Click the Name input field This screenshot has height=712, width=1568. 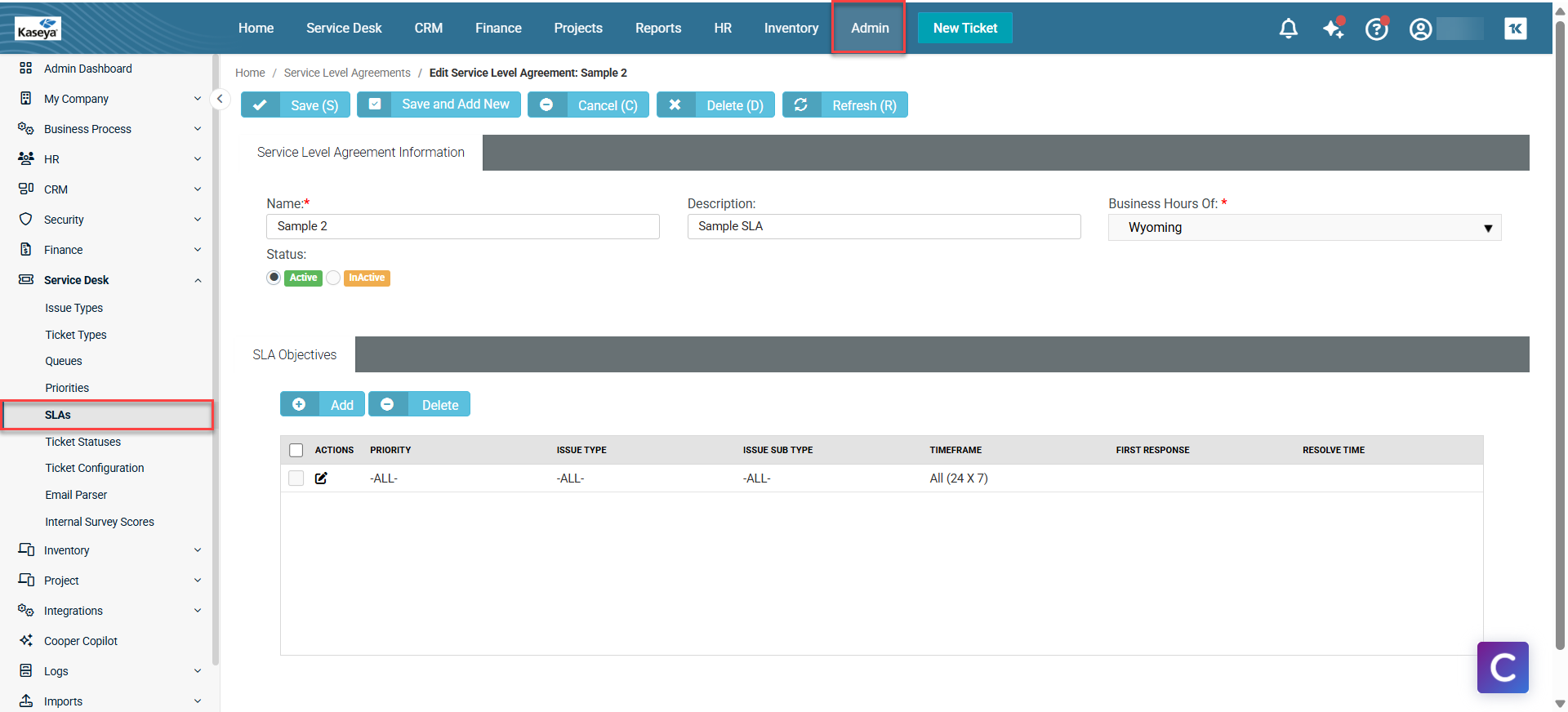pyautogui.click(x=463, y=226)
